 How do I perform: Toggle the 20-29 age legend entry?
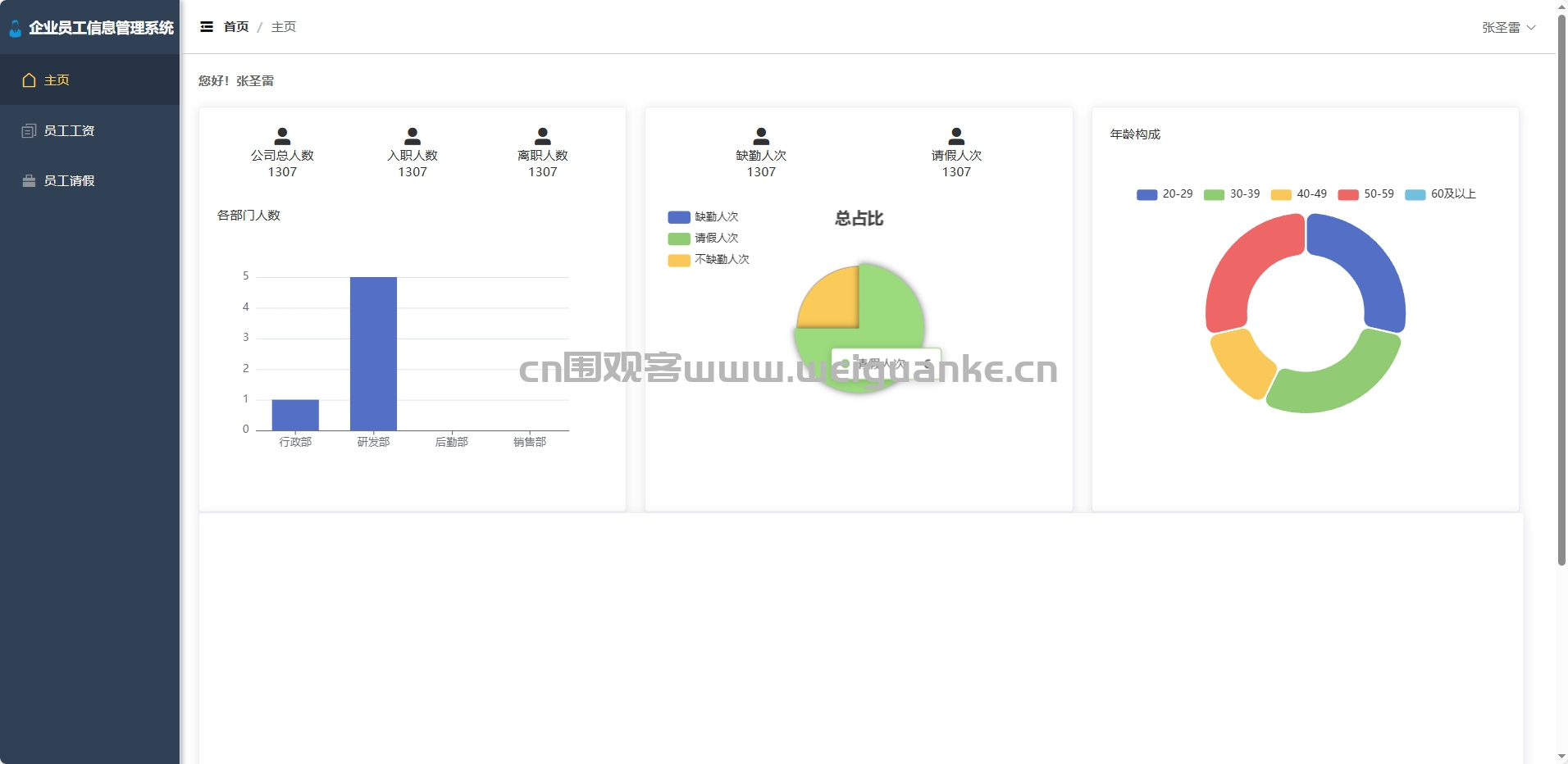click(1165, 194)
